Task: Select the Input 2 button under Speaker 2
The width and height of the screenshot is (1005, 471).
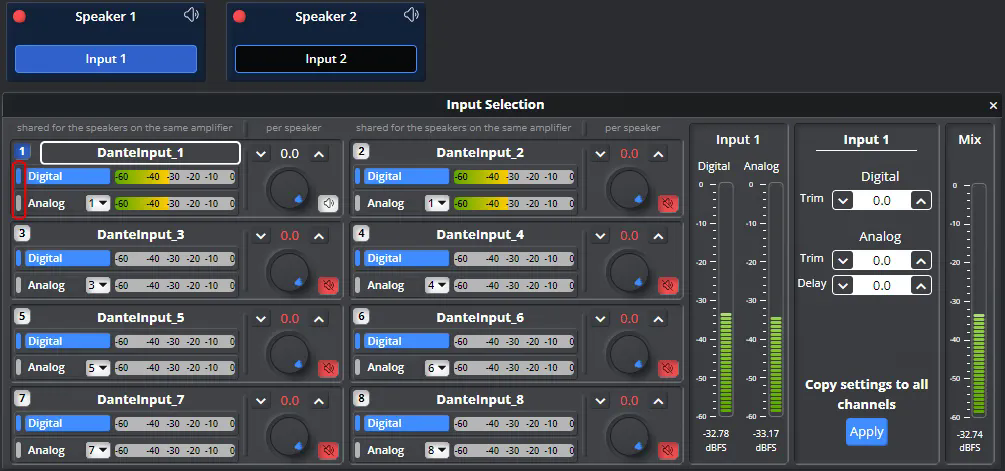Action: tap(326, 59)
